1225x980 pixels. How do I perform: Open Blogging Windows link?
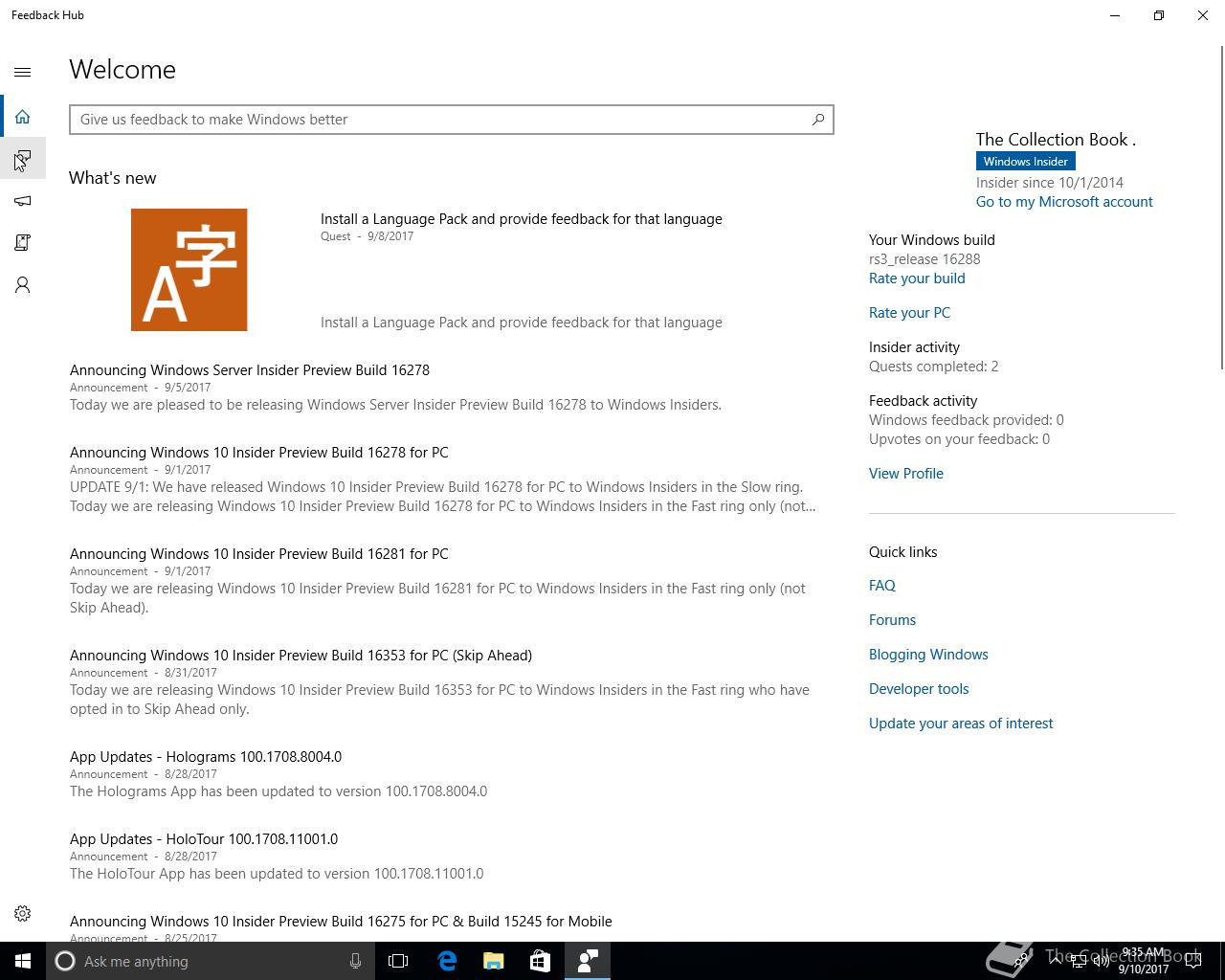[928, 655]
